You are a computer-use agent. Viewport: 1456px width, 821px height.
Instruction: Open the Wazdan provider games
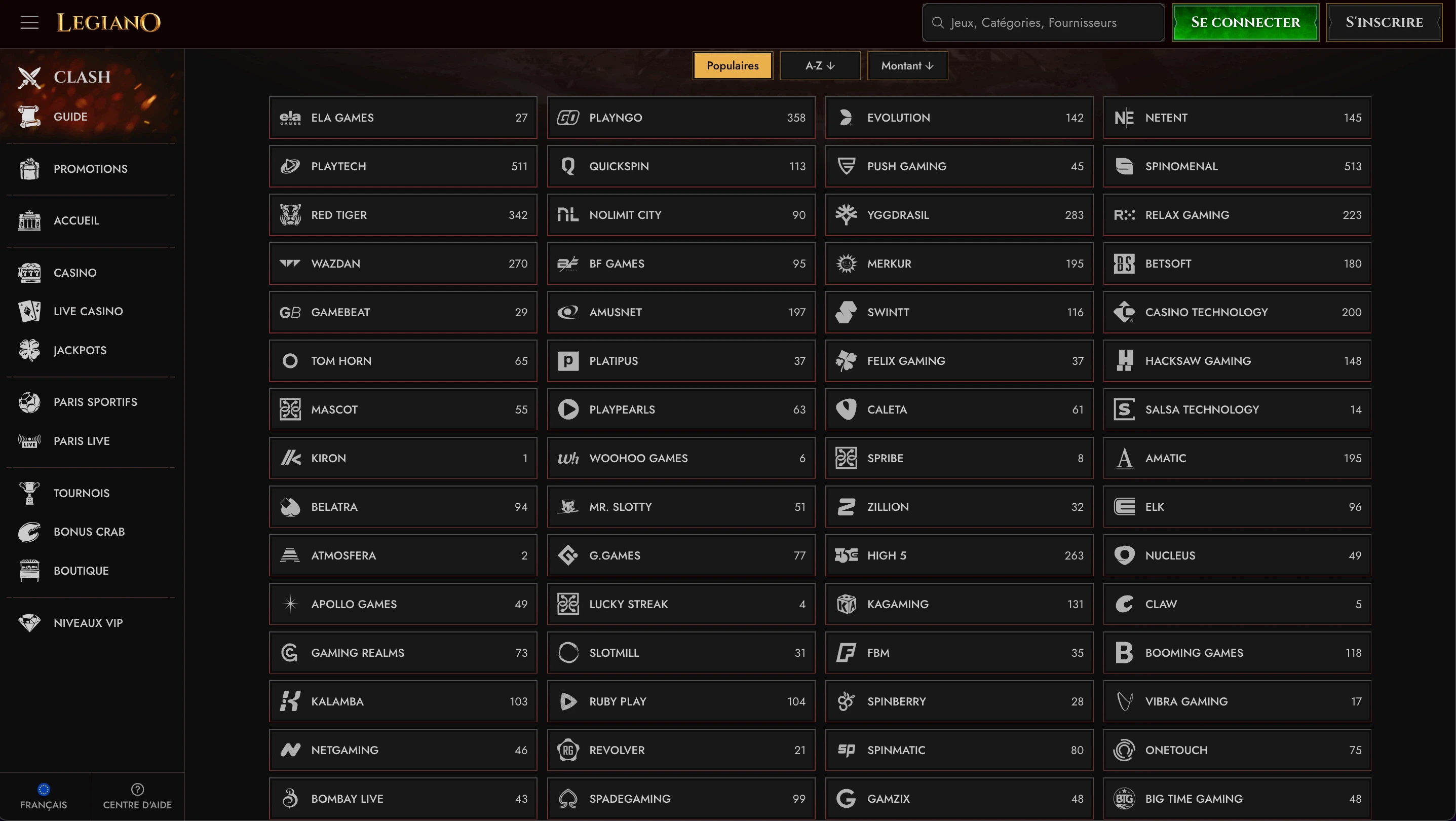(403, 264)
